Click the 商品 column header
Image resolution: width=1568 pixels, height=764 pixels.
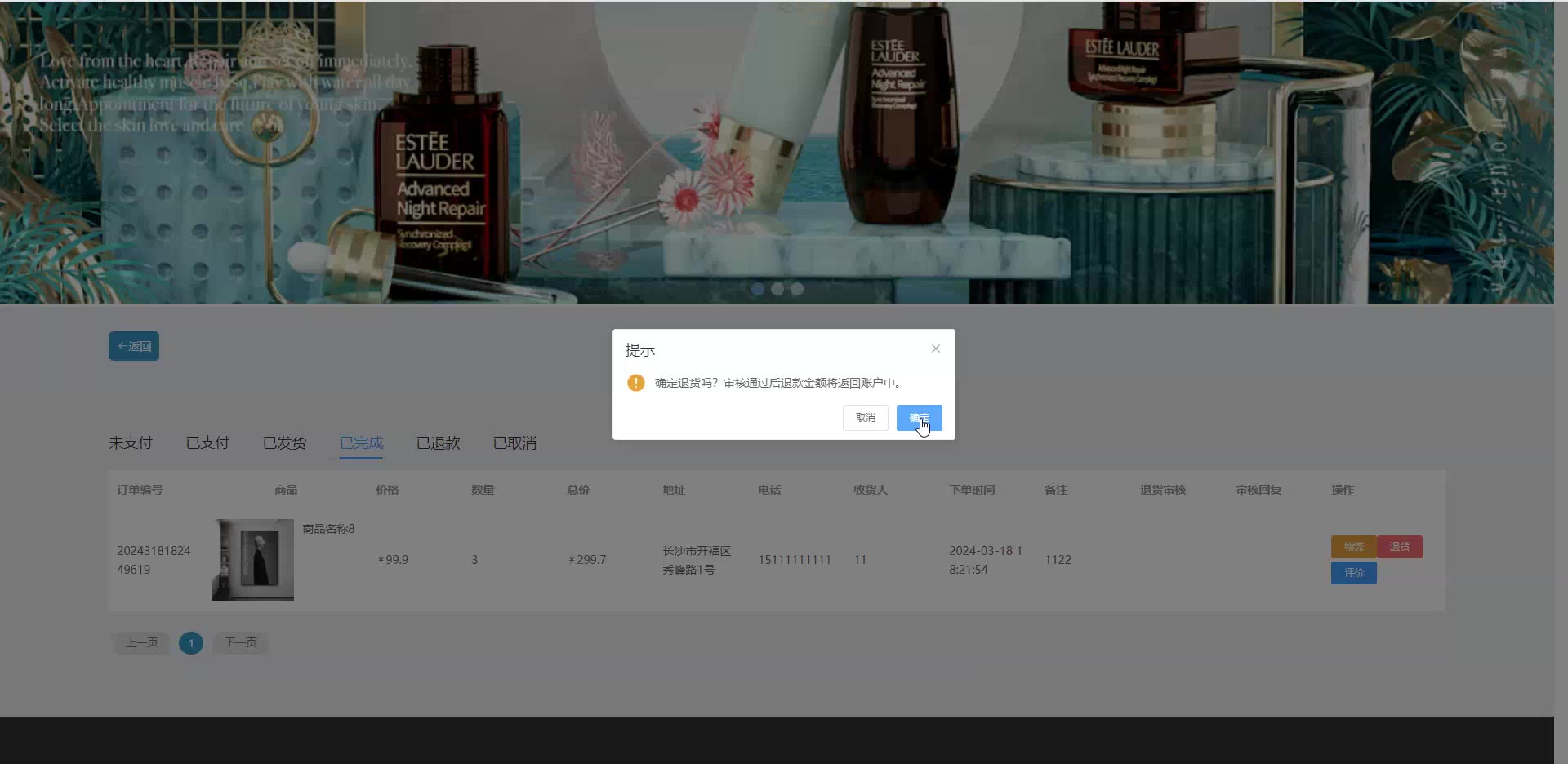[286, 490]
